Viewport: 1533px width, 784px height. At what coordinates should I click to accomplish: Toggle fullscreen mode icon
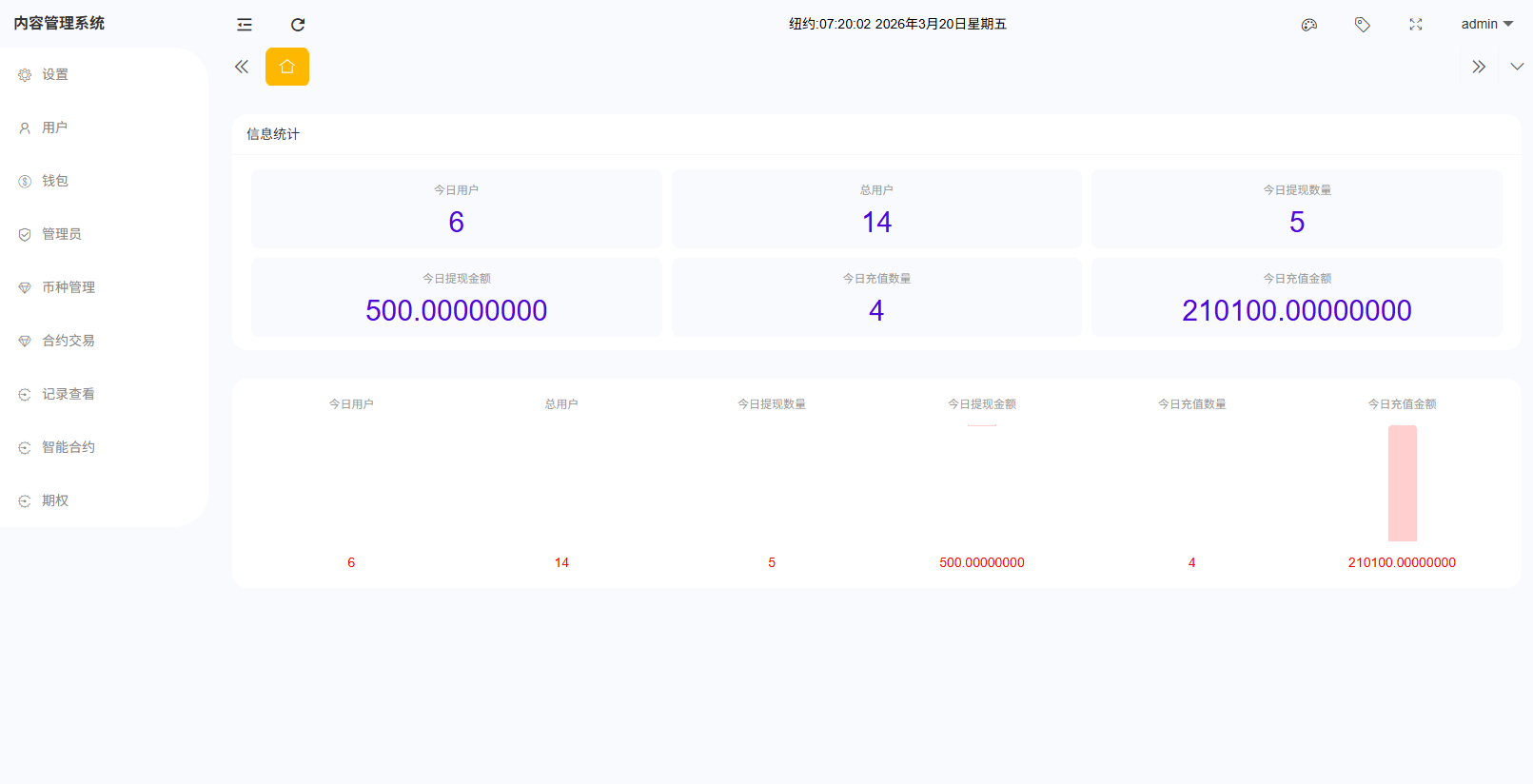click(x=1416, y=25)
